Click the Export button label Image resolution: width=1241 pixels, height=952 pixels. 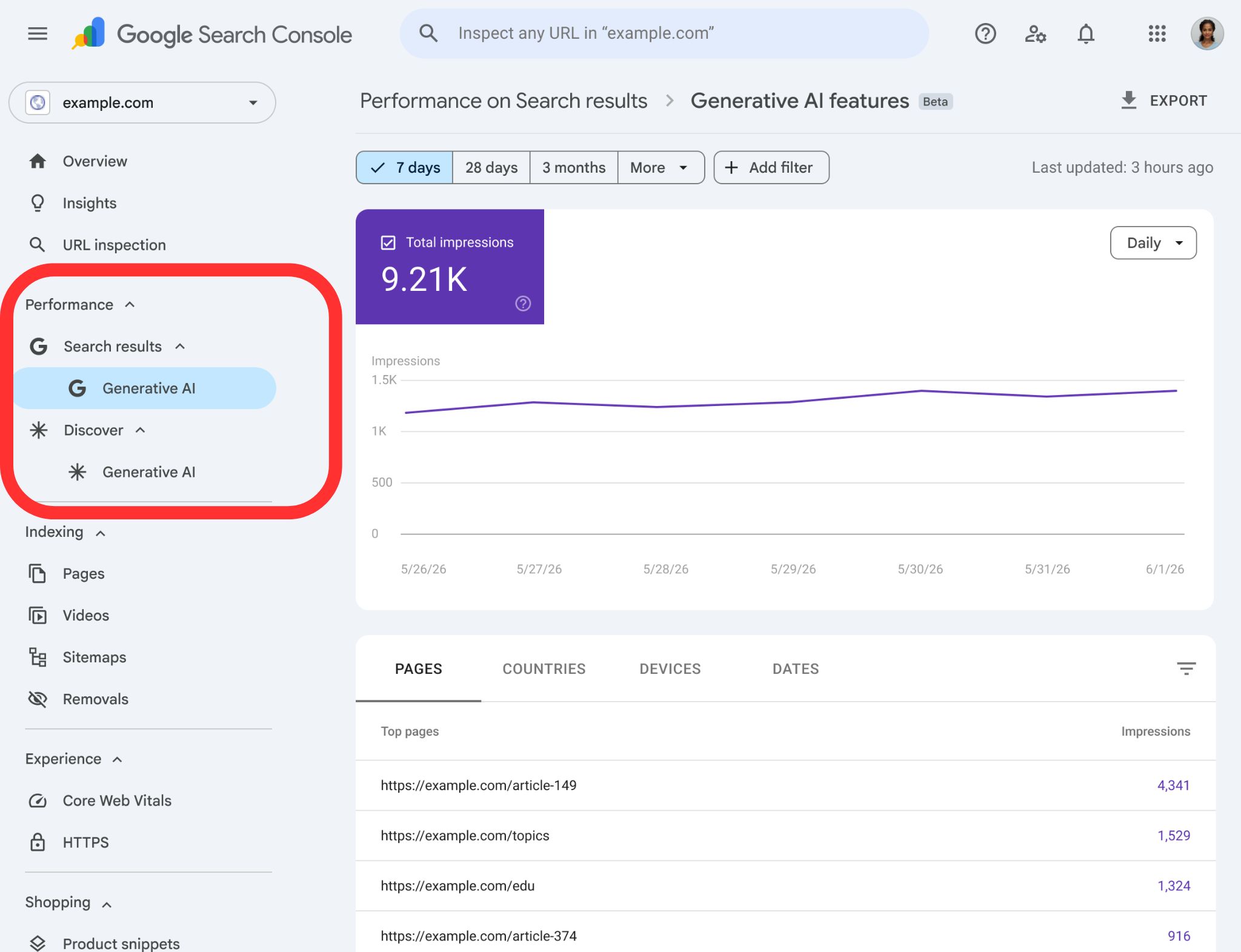click(1179, 101)
